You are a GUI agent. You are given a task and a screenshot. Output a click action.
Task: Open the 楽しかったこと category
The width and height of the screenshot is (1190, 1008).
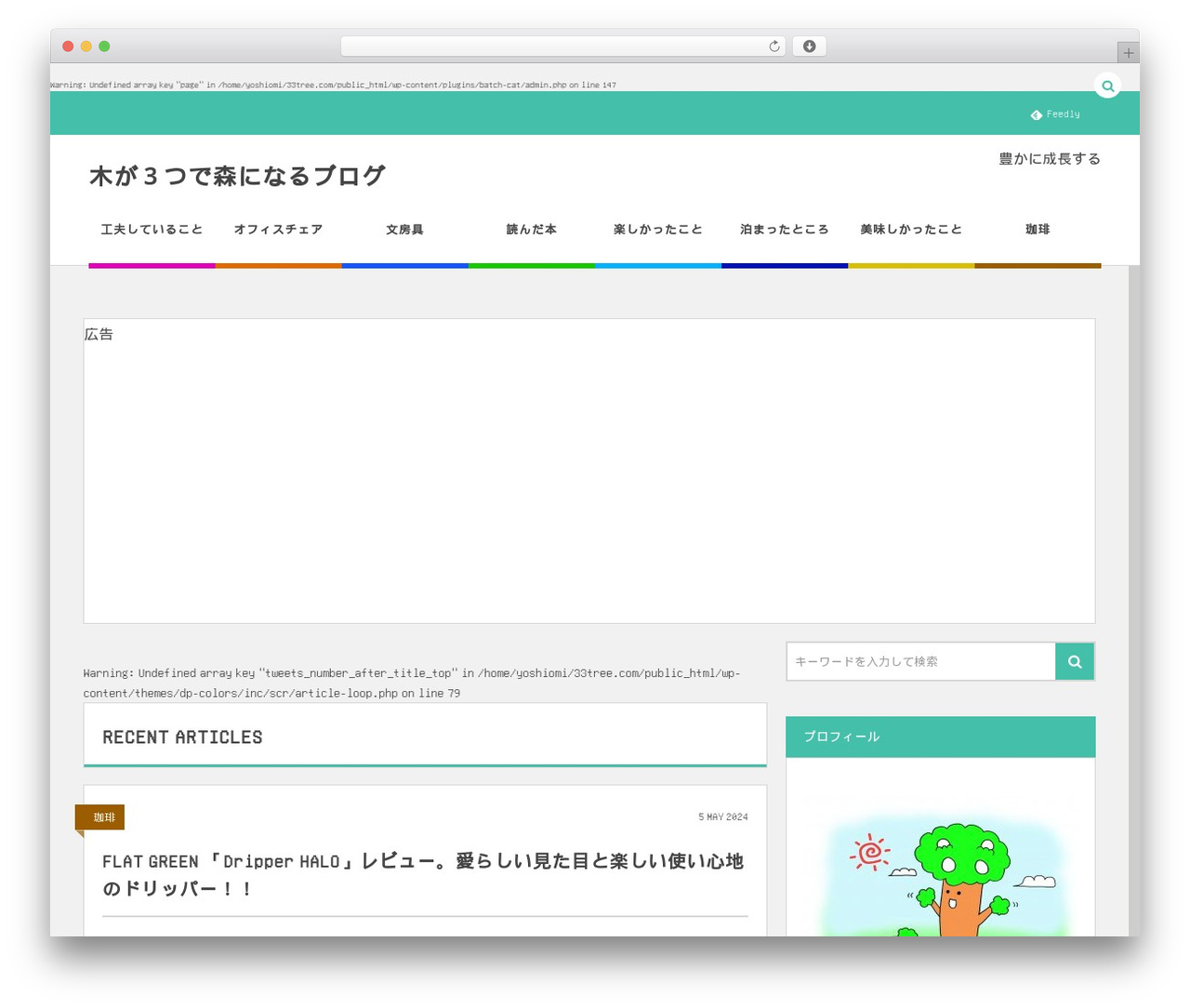point(657,230)
